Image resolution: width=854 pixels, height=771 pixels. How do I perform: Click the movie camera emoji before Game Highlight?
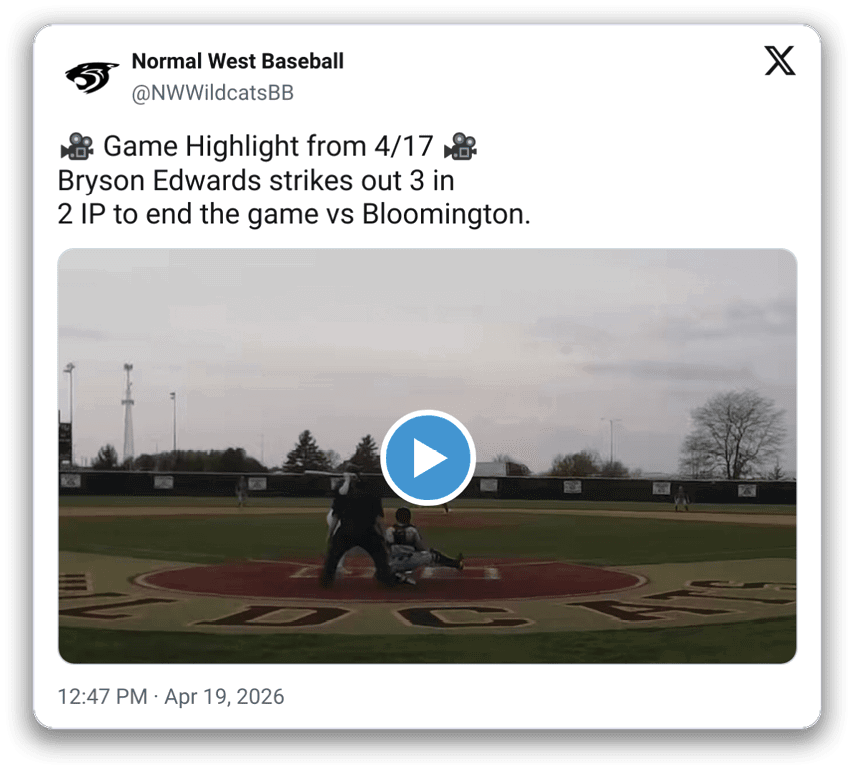click(x=77, y=146)
